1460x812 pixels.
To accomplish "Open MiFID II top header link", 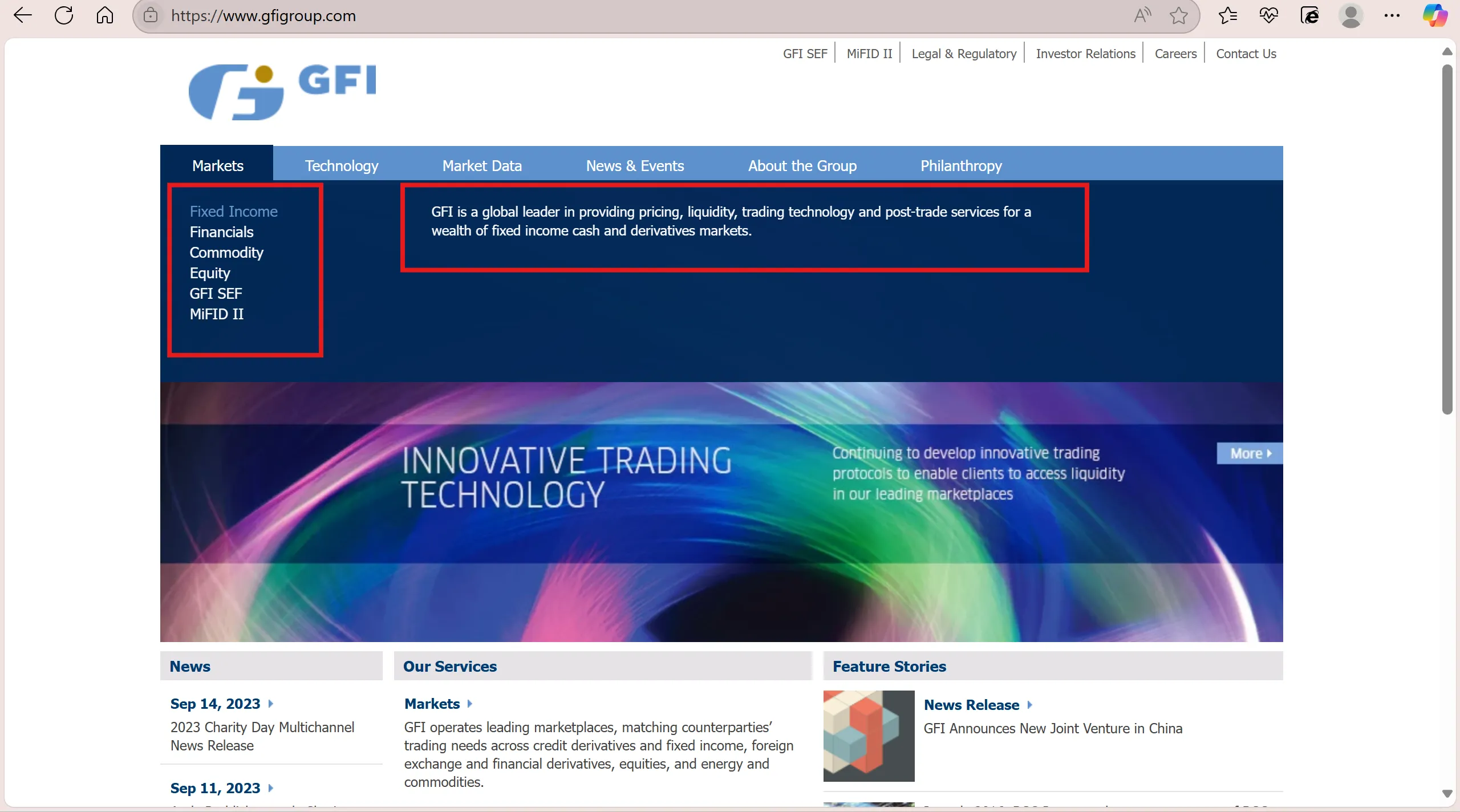I will 869,54.
